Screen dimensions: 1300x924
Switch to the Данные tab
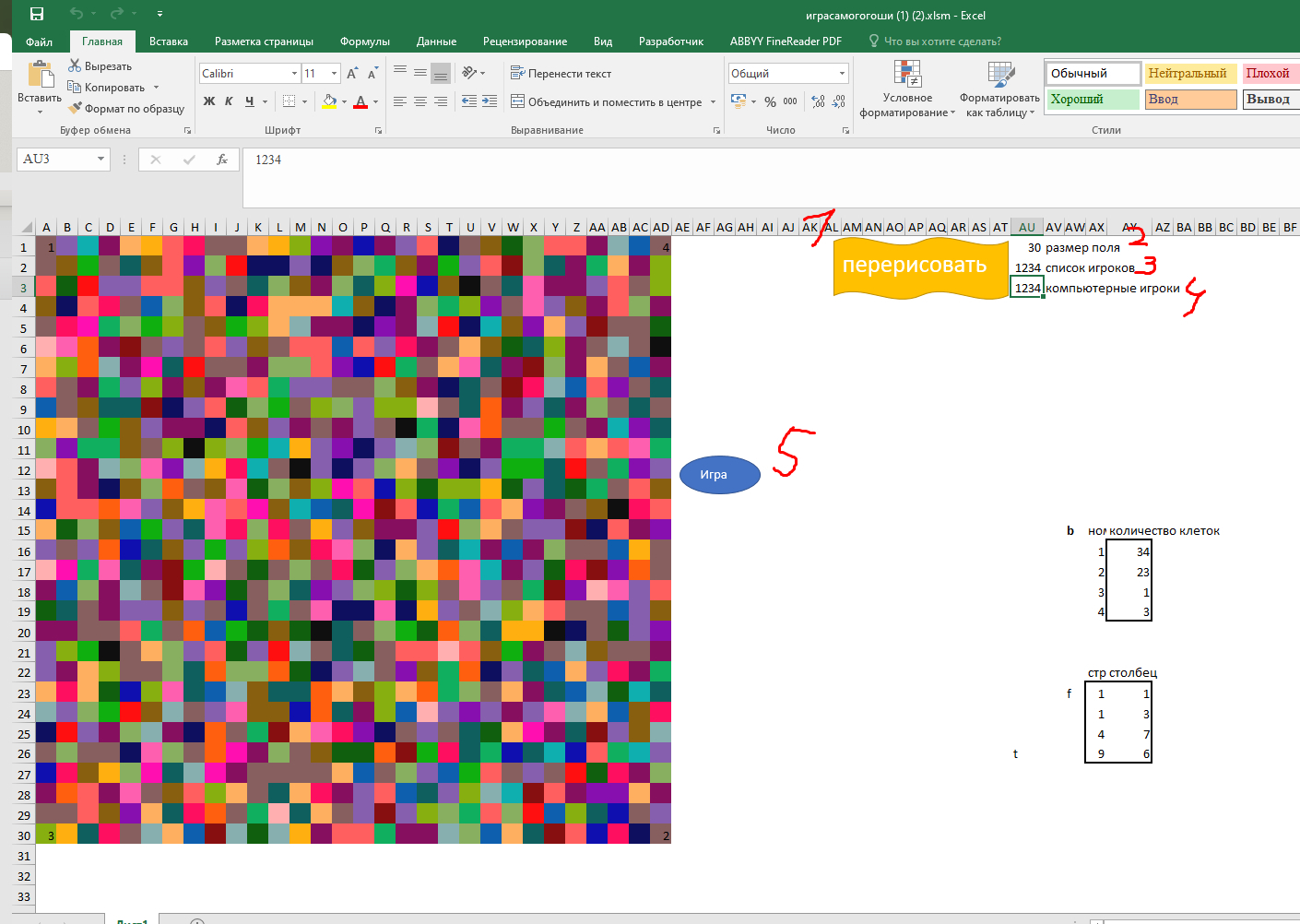[x=436, y=41]
